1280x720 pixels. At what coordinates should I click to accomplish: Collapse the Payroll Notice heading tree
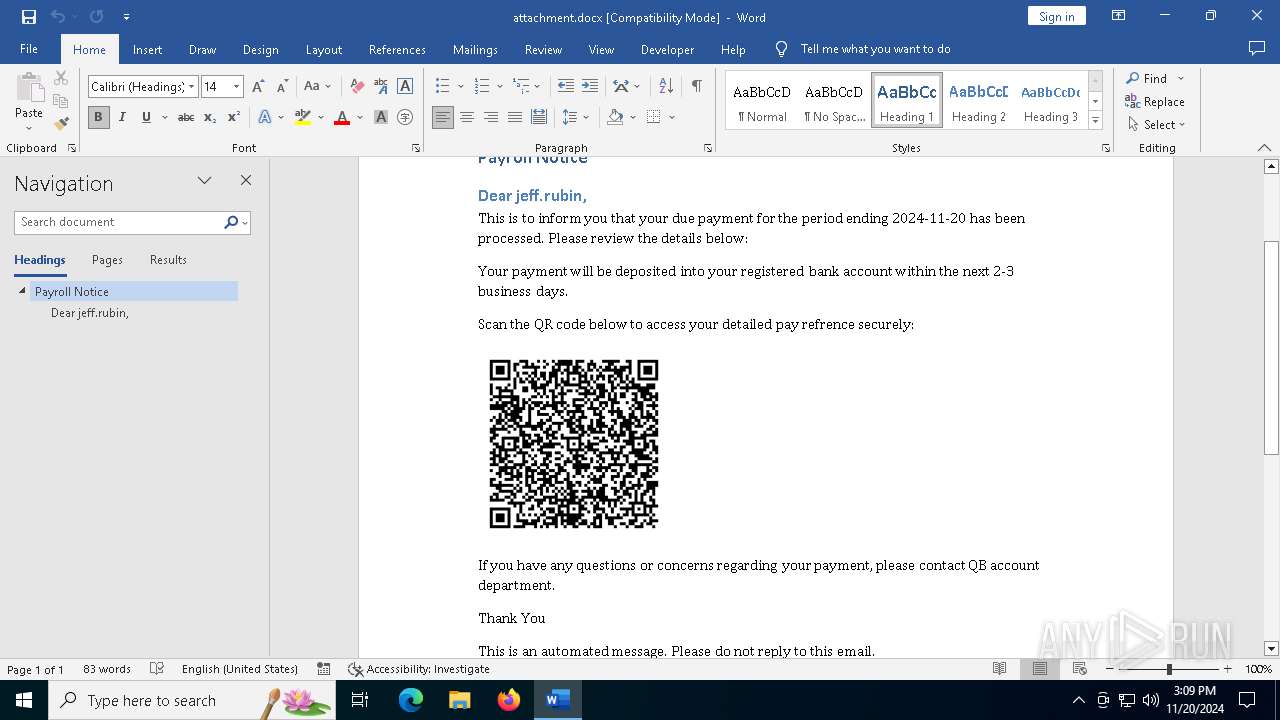[22, 291]
